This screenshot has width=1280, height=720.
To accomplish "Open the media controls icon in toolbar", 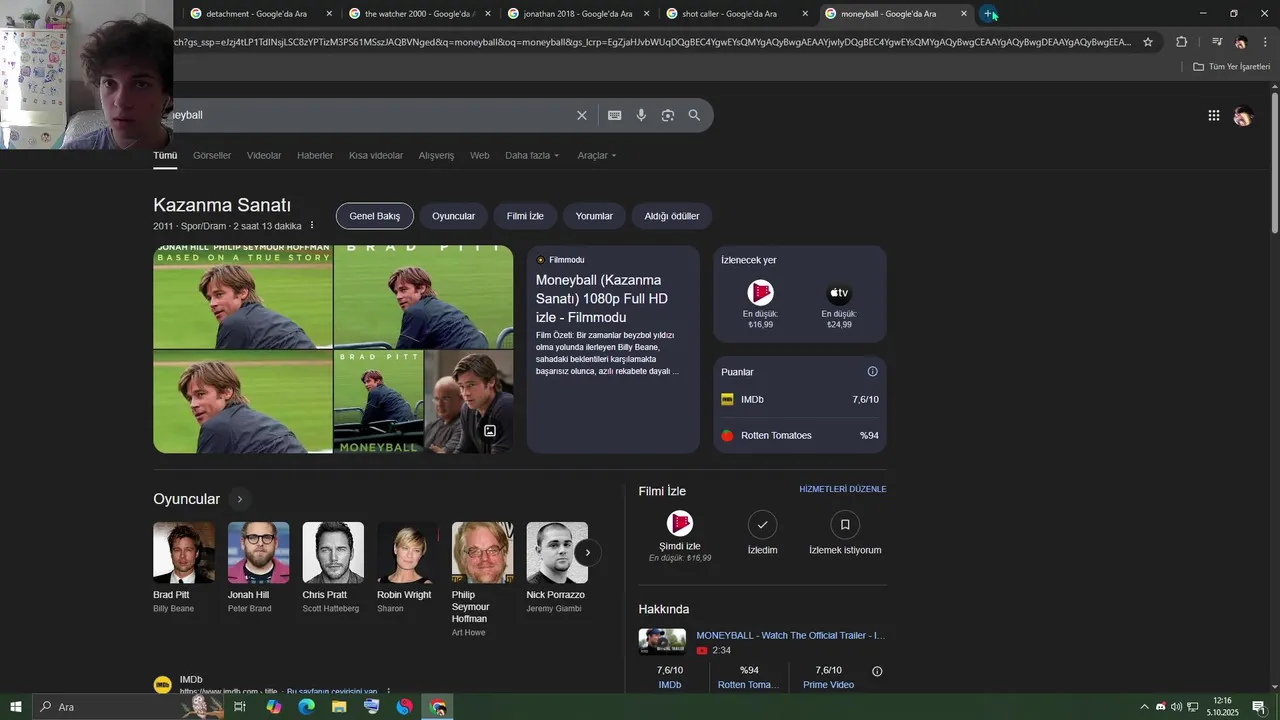I will (x=1217, y=42).
